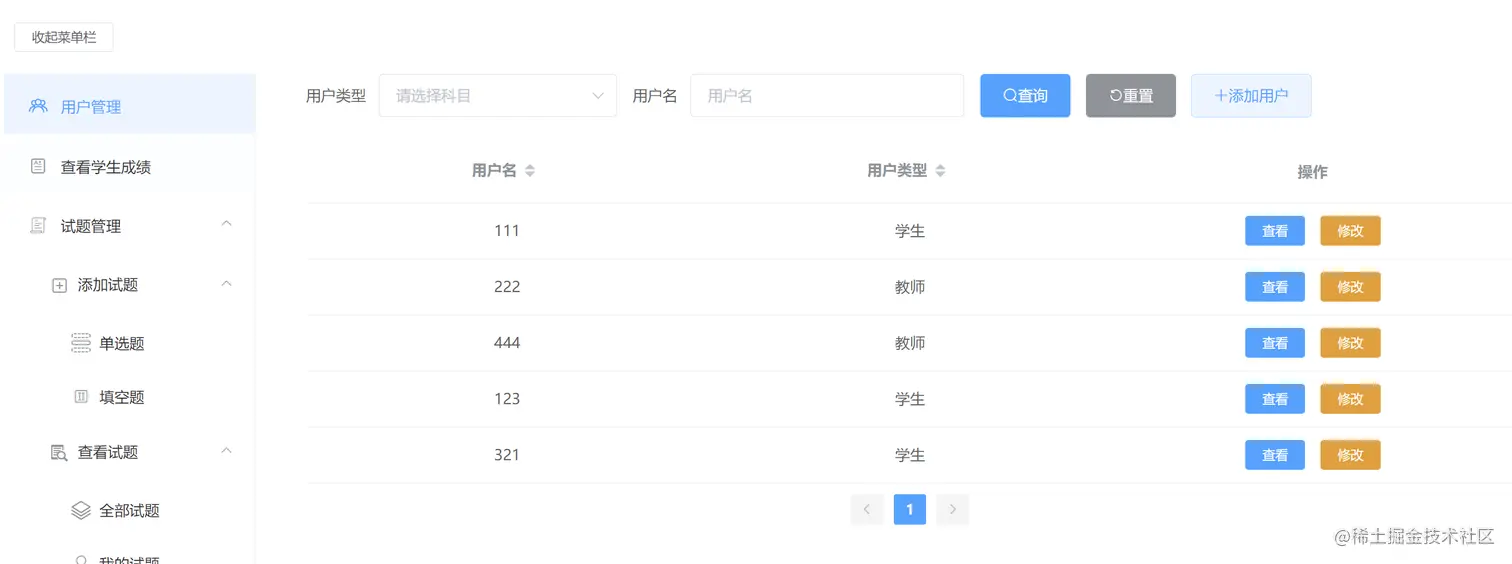Collapse the 查看试题 submenu chevron

coord(227,451)
